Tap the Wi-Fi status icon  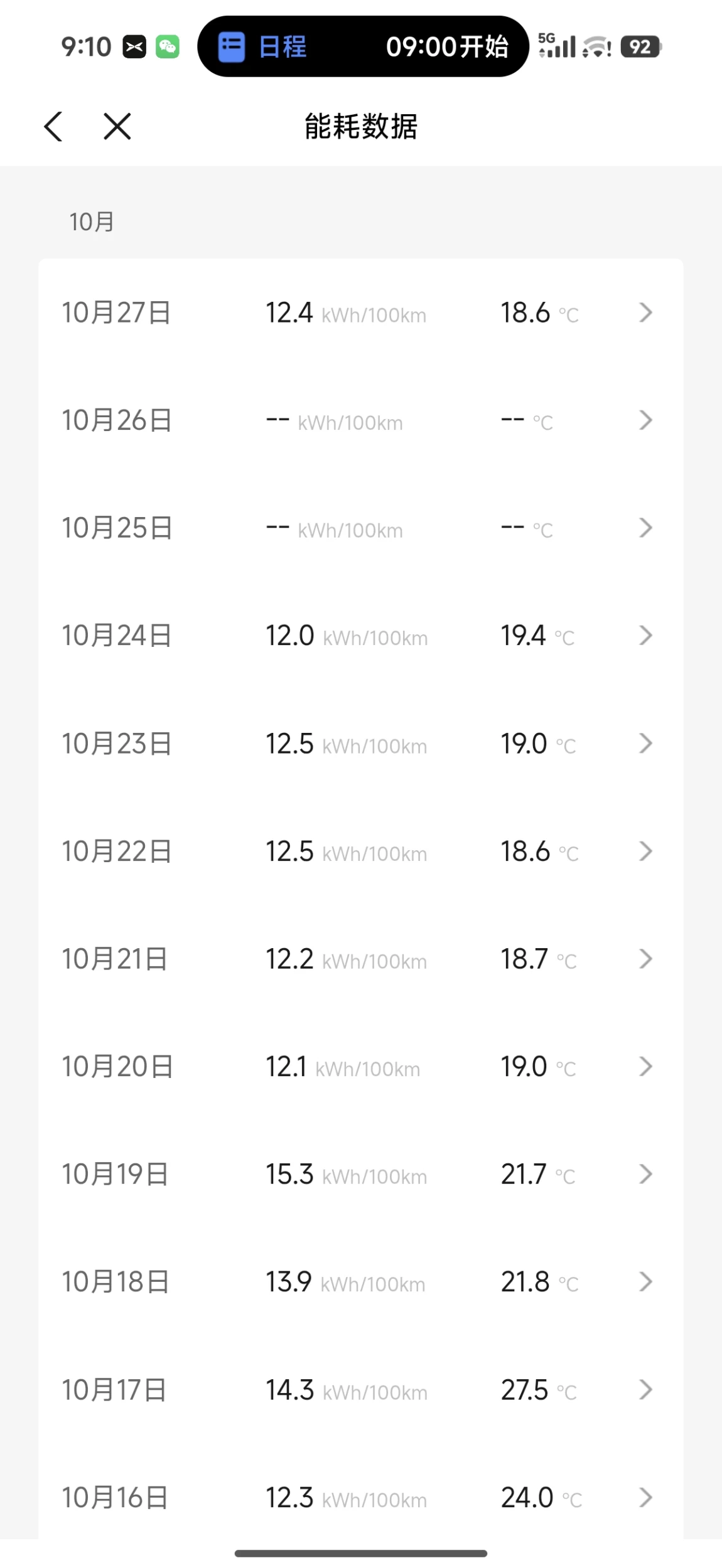596,47
